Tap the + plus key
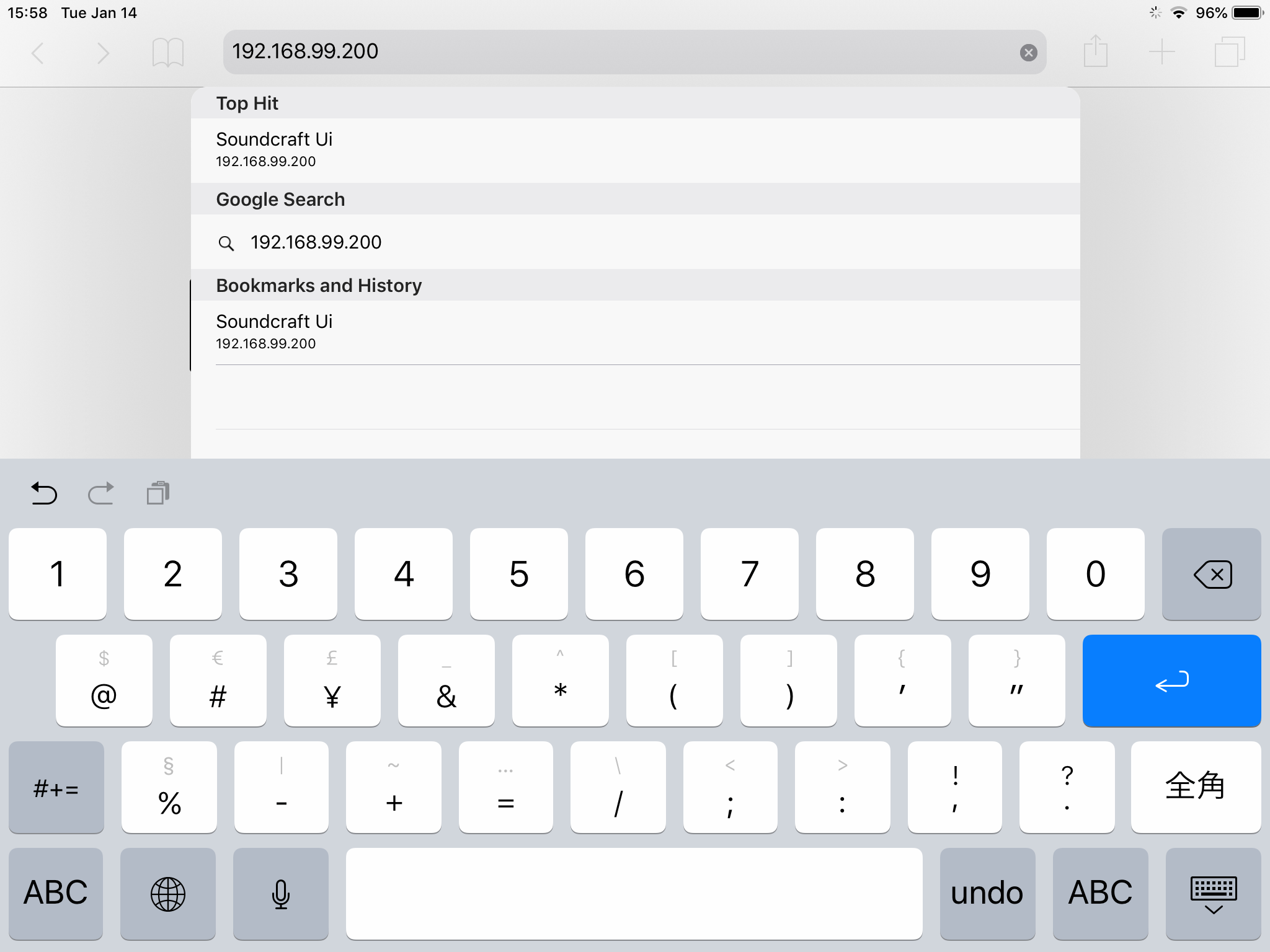Image resolution: width=1270 pixels, height=952 pixels. 394,787
